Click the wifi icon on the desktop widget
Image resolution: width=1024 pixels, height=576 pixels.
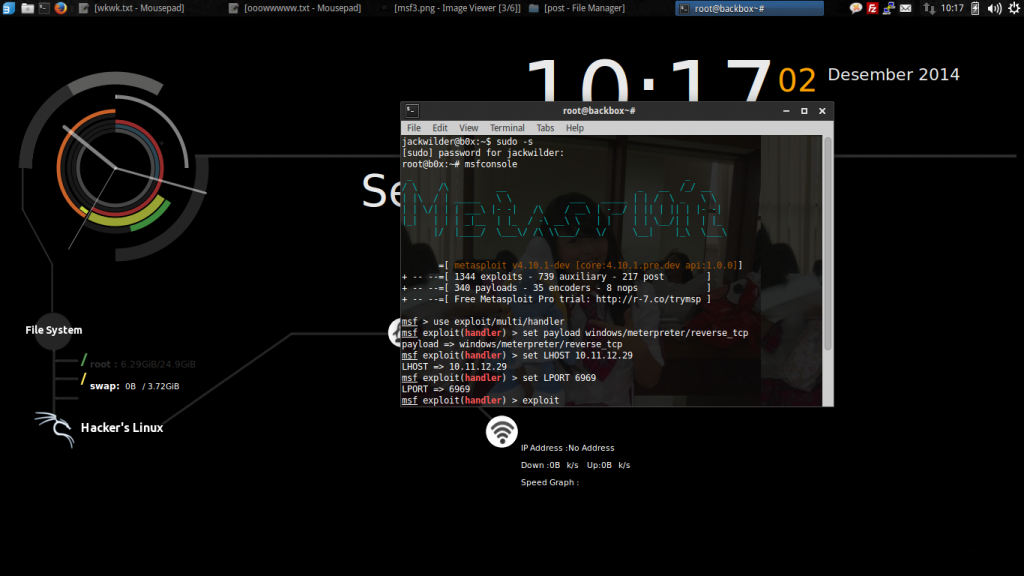point(502,432)
